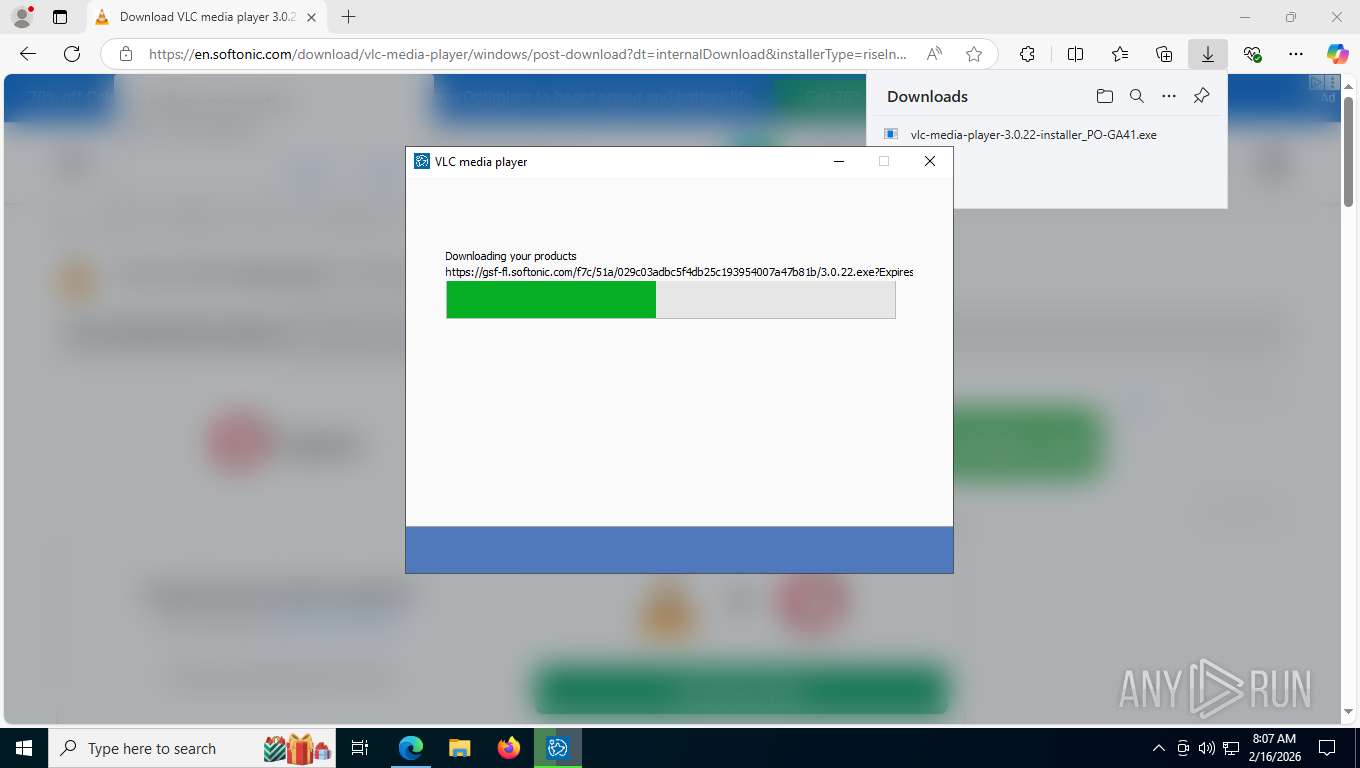Image resolution: width=1360 pixels, height=768 pixels.
Task: Click the Edge profile avatar icon
Action: tap(21, 17)
